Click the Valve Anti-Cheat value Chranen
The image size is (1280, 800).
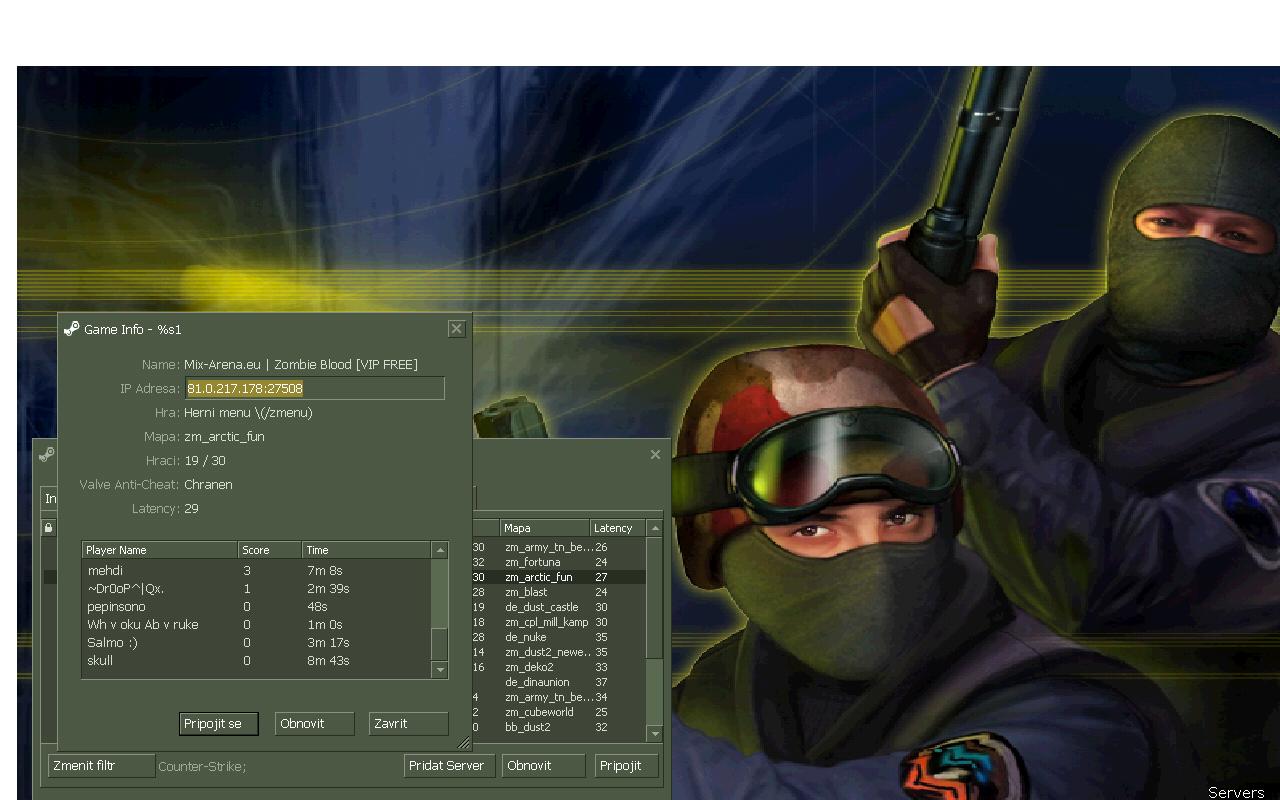click(208, 484)
